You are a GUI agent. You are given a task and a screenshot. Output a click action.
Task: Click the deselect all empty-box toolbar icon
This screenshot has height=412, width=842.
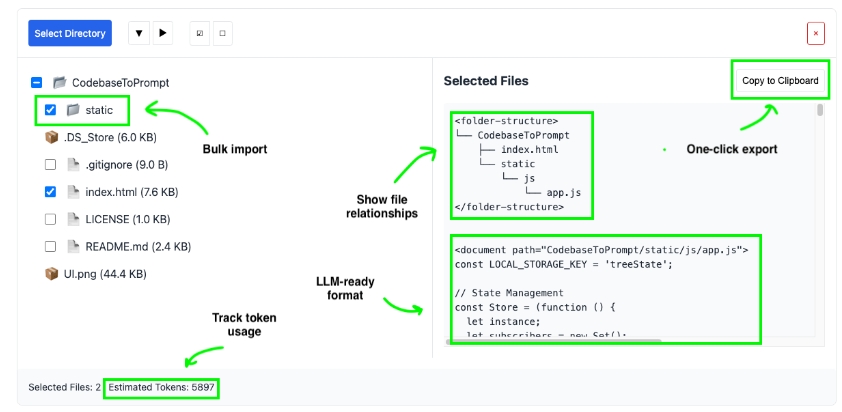pyautogui.click(x=222, y=33)
